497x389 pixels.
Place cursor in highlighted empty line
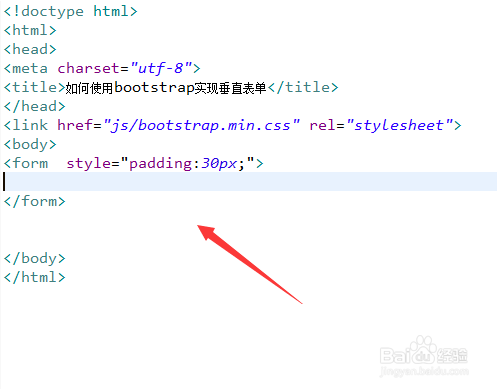tap(250, 182)
